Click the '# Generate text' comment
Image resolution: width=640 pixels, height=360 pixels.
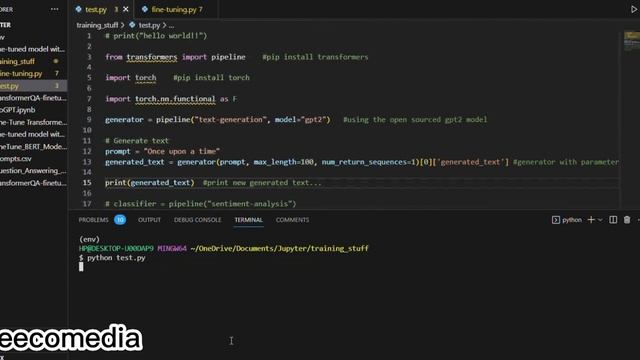tap(137, 141)
